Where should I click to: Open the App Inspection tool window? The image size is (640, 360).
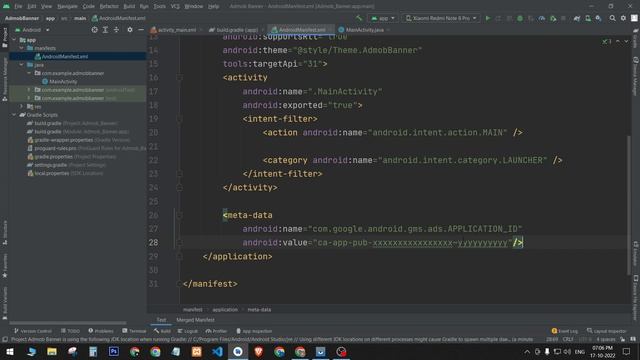[x=254, y=331]
